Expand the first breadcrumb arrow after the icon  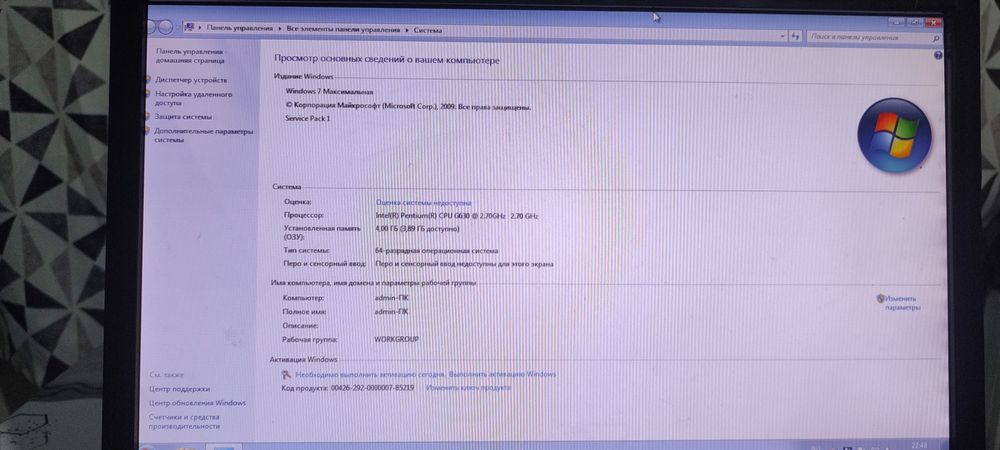200,28
